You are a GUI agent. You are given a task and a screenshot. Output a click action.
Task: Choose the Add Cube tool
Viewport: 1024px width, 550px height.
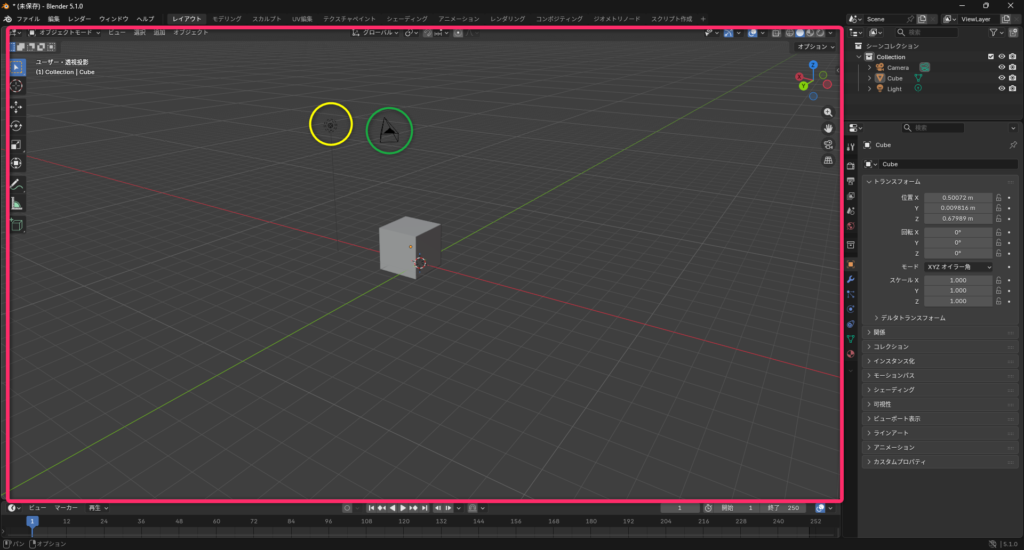coord(17,225)
